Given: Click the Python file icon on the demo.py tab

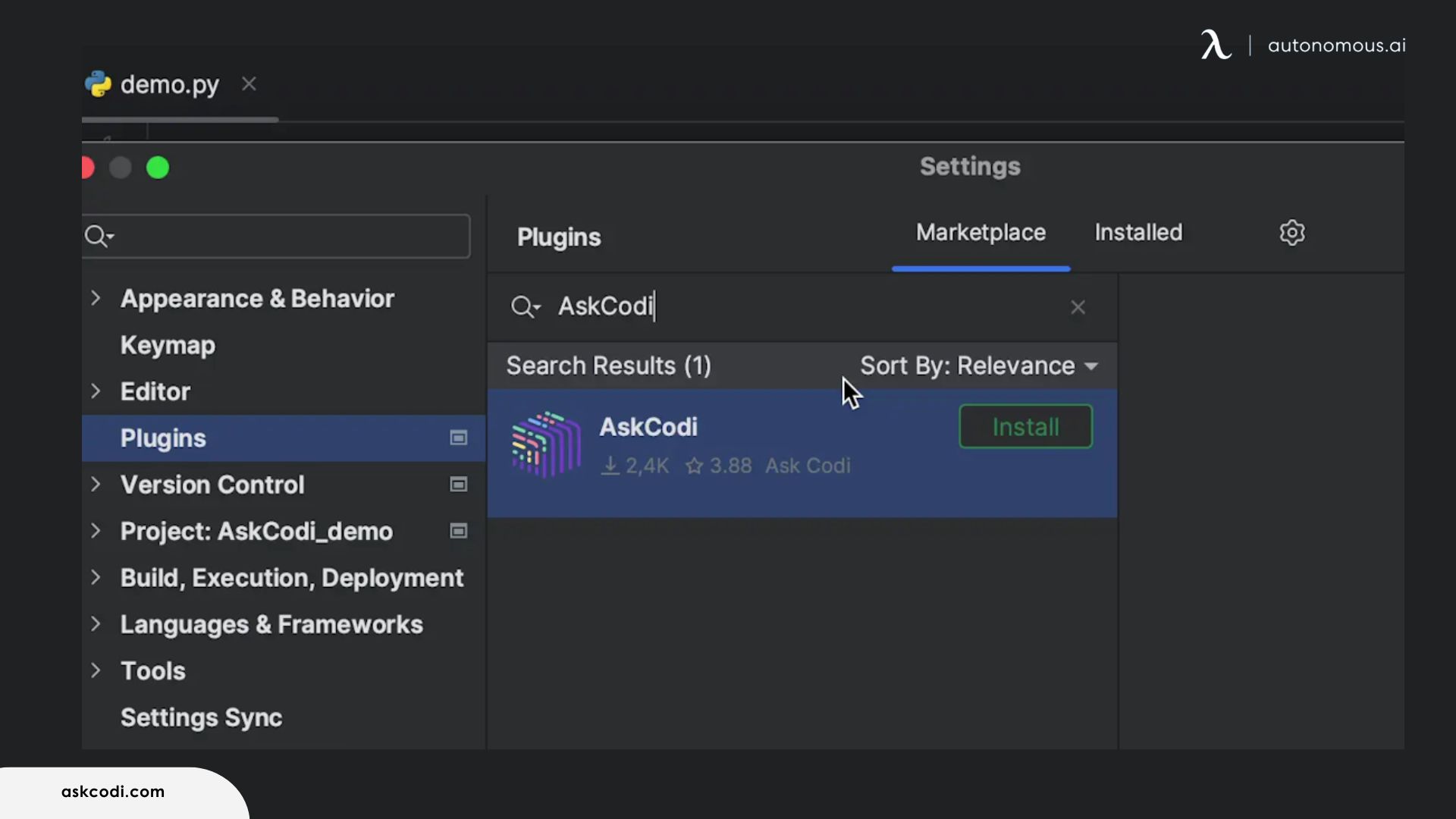Looking at the screenshot, I should coord(98,84).
